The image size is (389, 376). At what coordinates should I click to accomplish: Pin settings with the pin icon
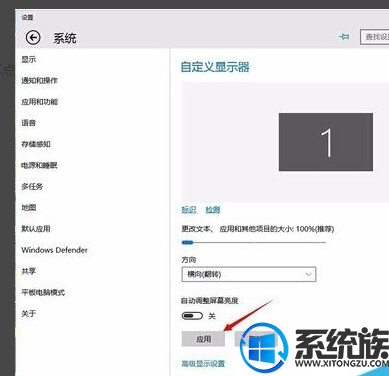click(x=343, y=37)
